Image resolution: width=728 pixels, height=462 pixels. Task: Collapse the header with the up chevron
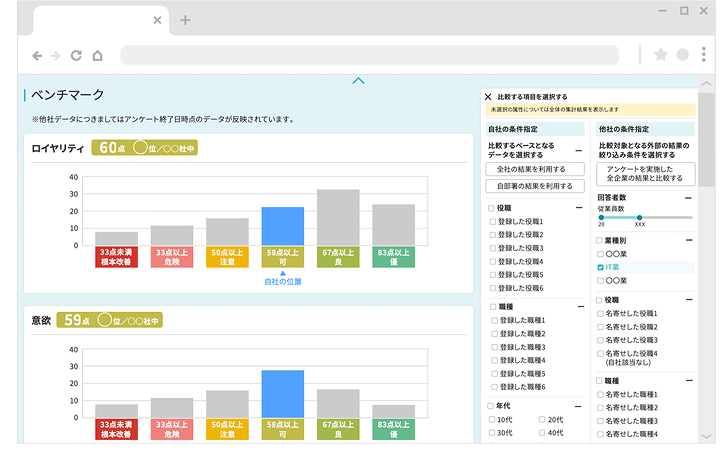pyautogui.click(x=358, y=81)
